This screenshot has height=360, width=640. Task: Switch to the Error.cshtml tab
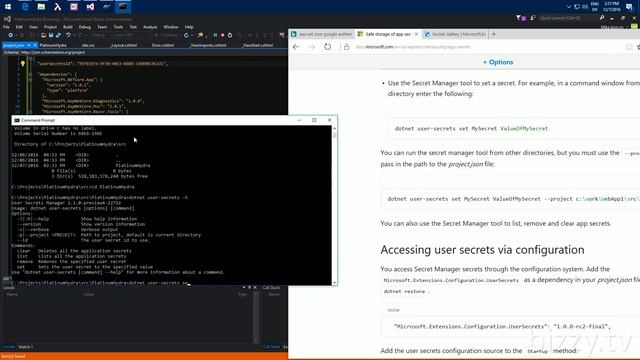click(163, 45)
